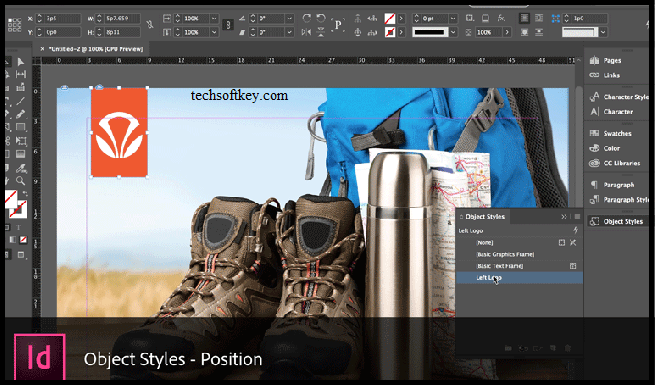Image resolution: width=655 pixels, height=385 pixels.
Task: Select the Direct Selection tool
Action: (x=20, y=62)
